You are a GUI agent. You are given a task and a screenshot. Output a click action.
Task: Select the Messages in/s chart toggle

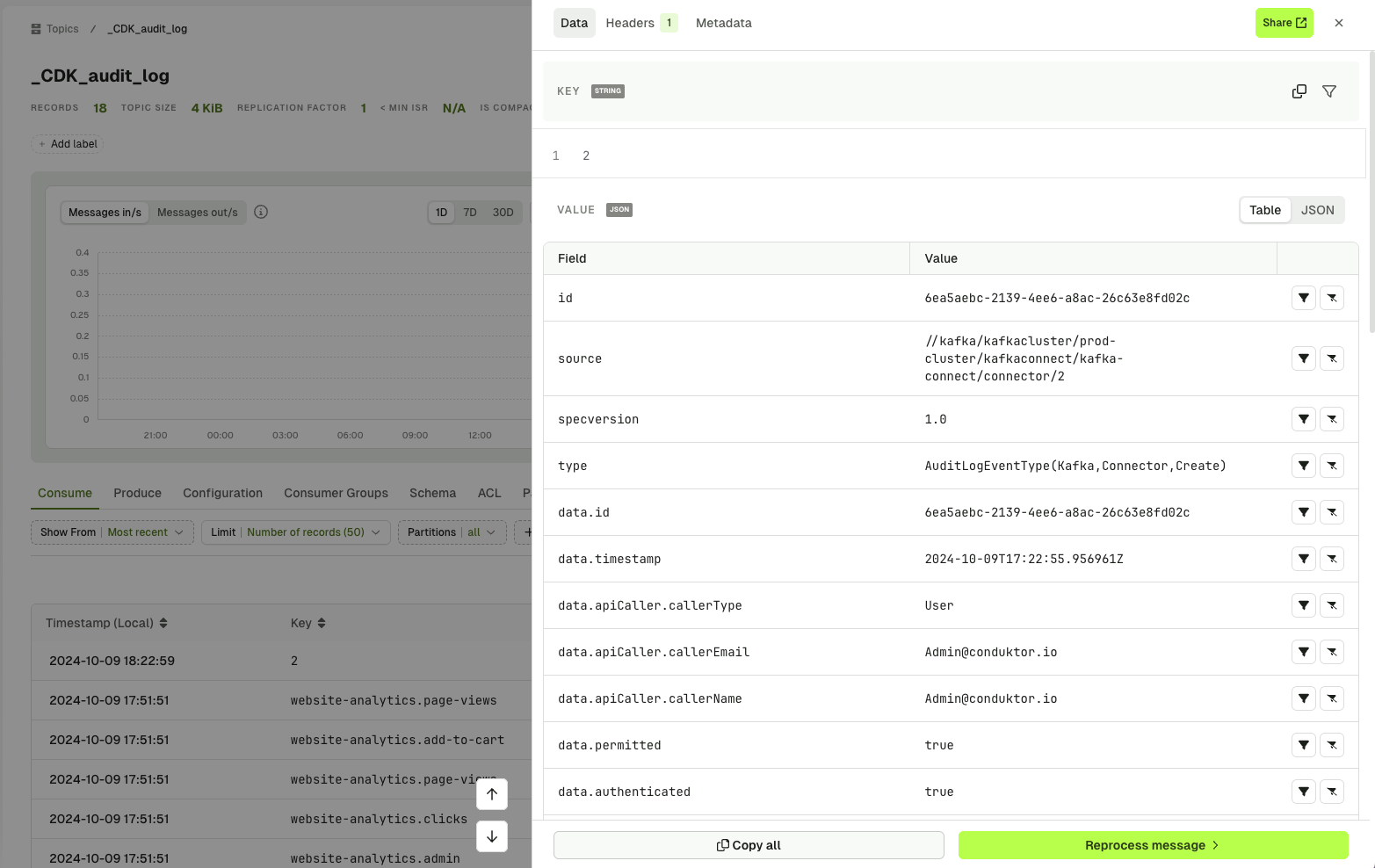(x=105, y=213)
